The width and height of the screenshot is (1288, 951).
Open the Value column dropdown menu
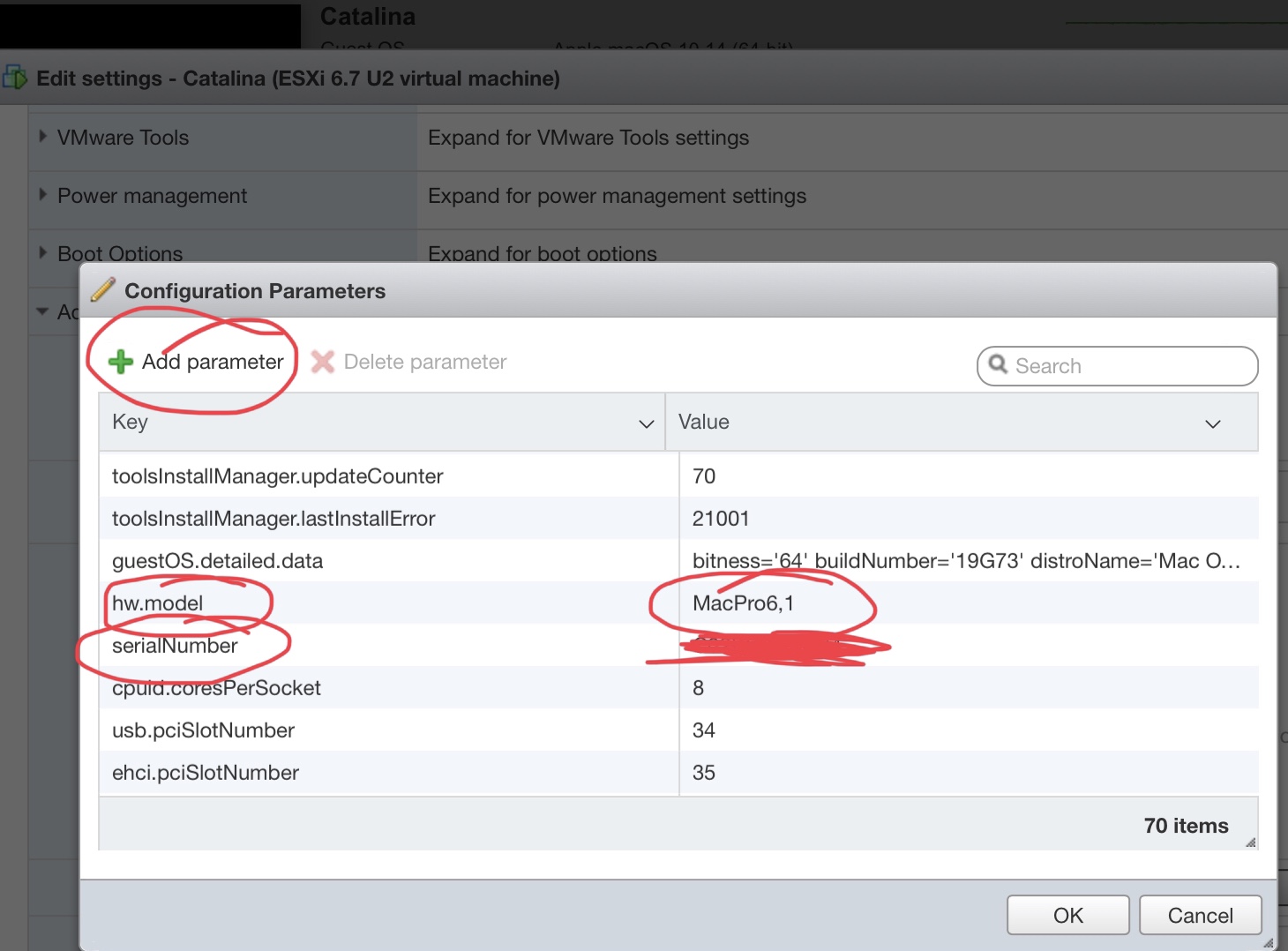point(1213,423)
